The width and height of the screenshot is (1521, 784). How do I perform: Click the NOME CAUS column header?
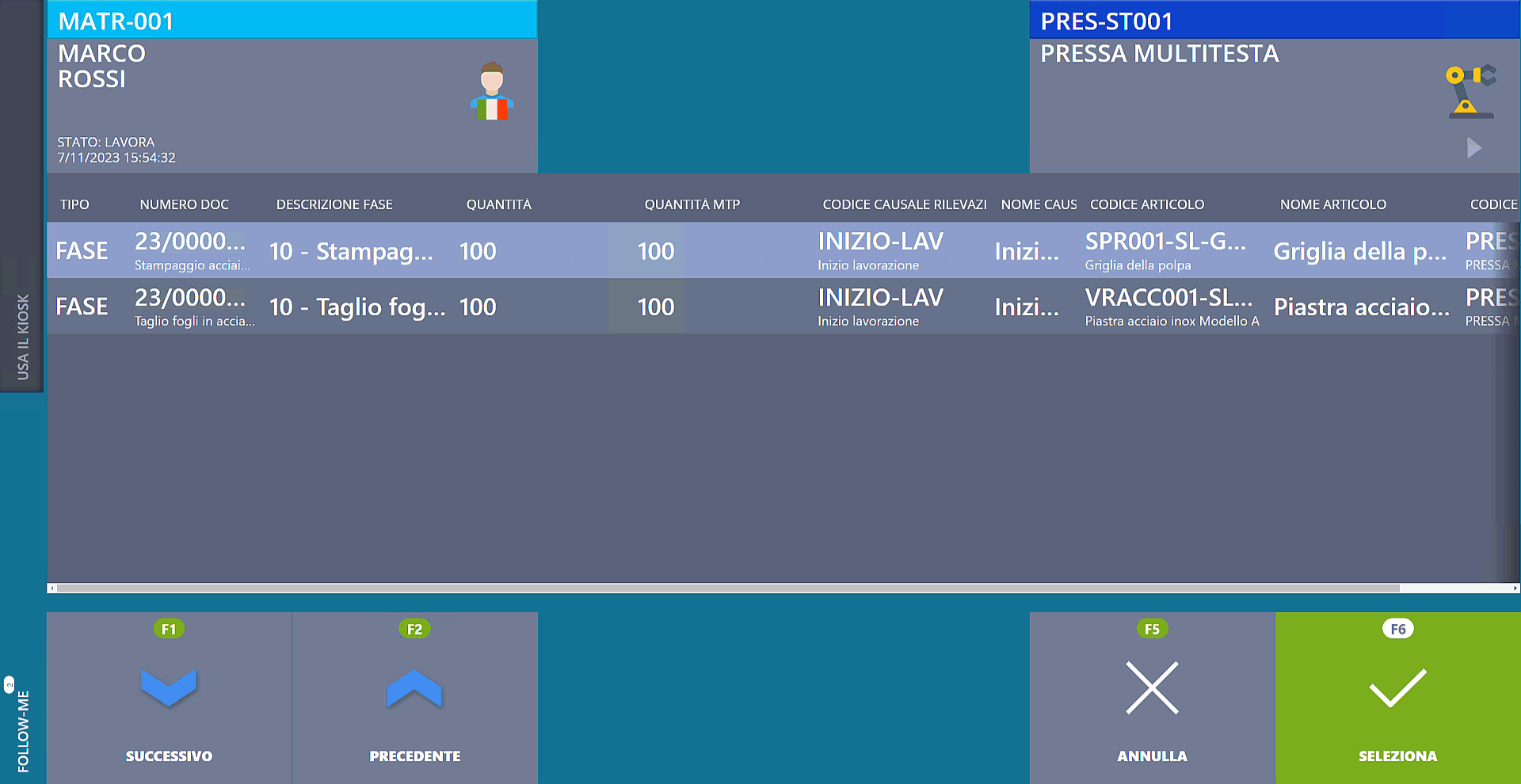tap(1039, 204)
